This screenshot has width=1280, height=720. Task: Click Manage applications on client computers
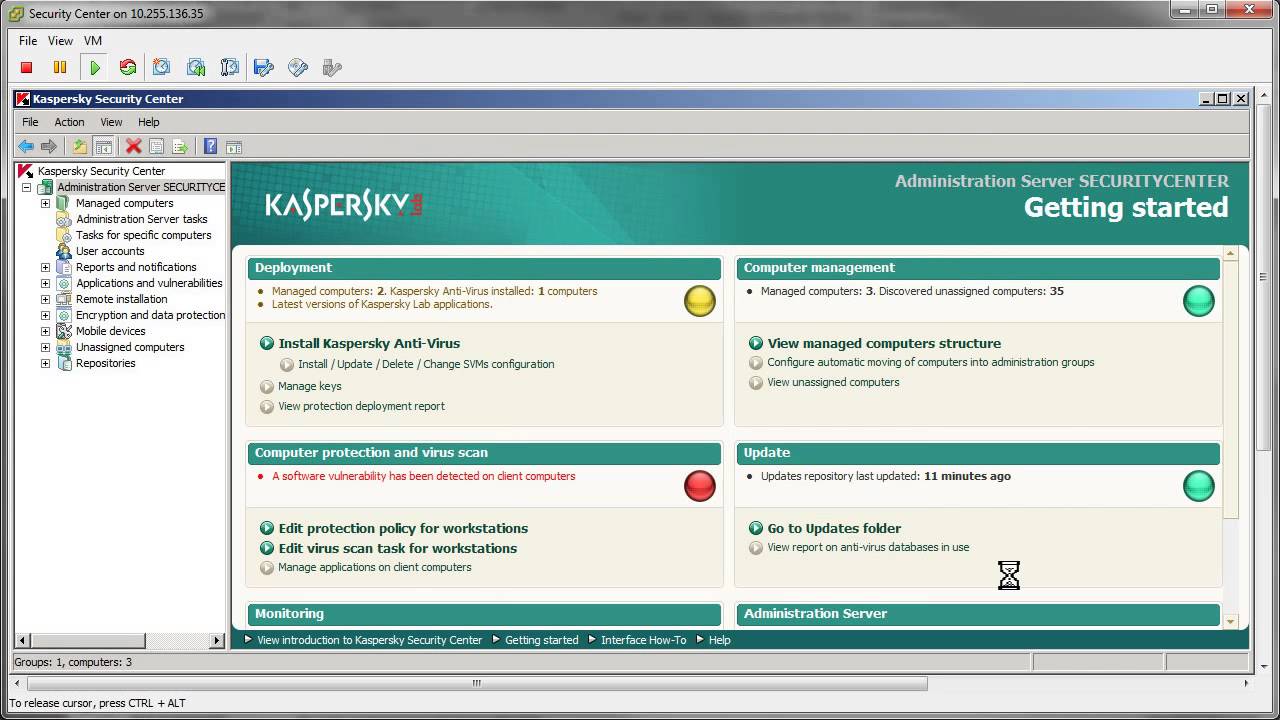tap(375, 567)
